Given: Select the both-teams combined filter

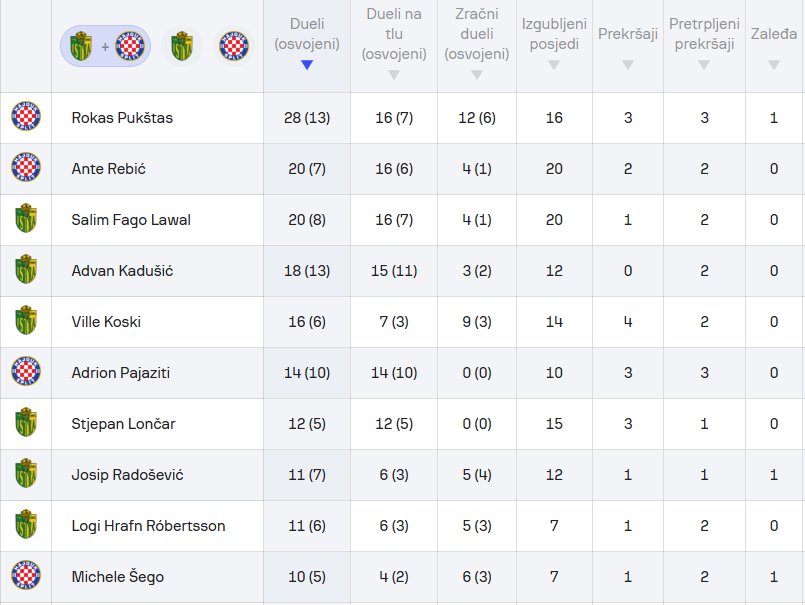Looking at the screenshot, I should 105,46.
